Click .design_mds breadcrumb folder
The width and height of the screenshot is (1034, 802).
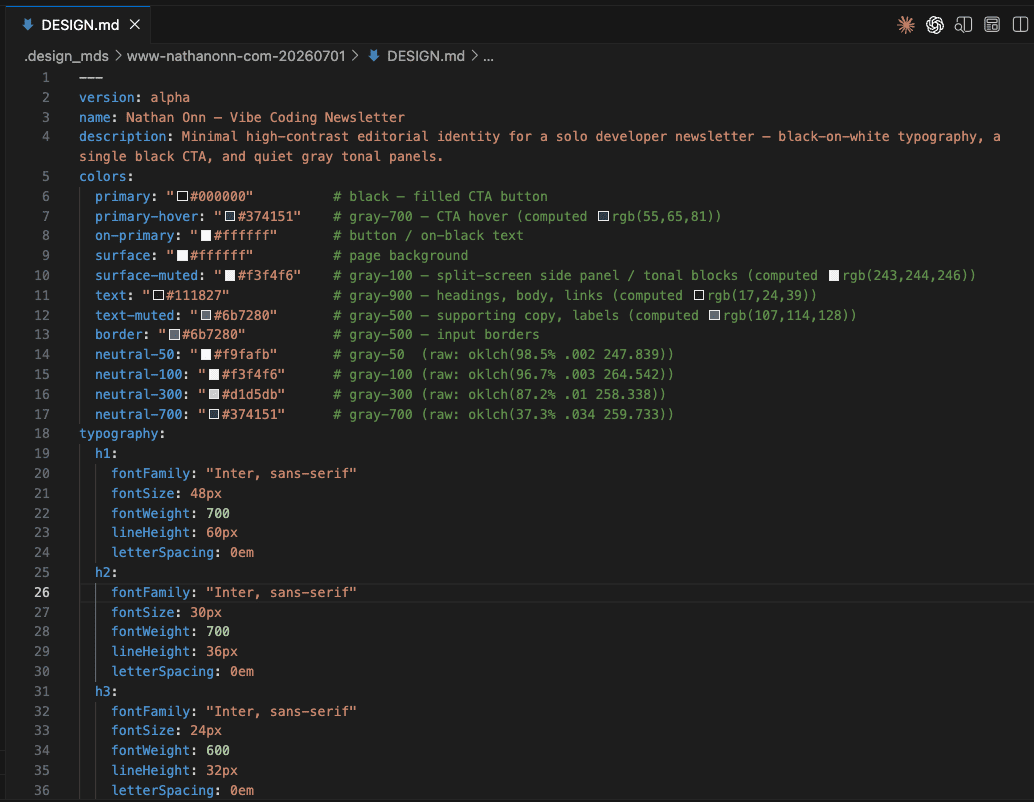coord(67,56)
